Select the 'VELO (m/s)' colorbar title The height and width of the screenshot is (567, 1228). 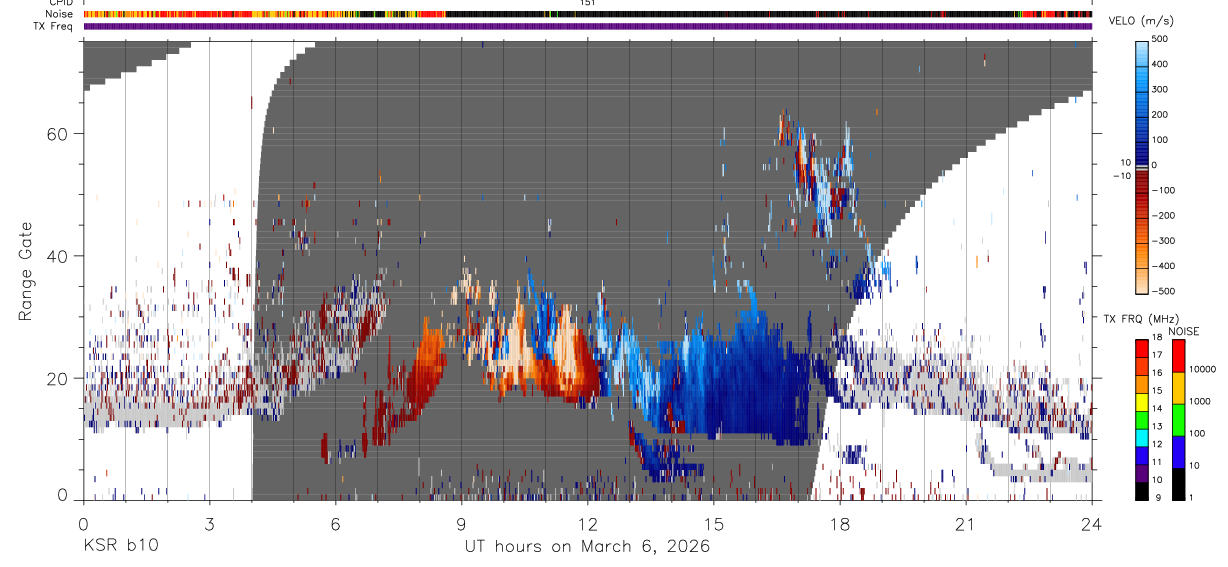[x=1142, y=22]
